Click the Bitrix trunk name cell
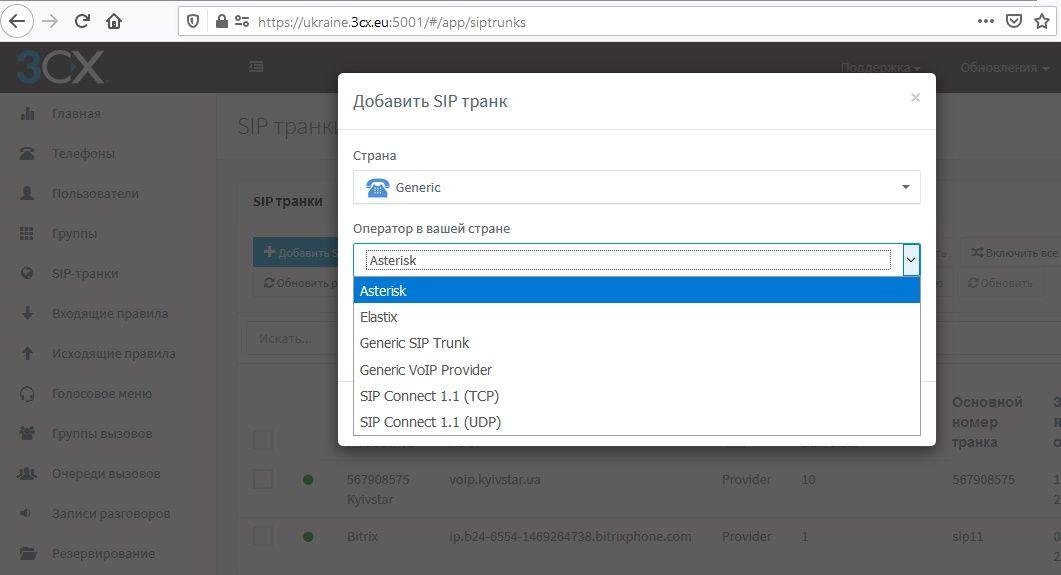The width and height of the screenshot is (1061, 575). coord(362,536)
